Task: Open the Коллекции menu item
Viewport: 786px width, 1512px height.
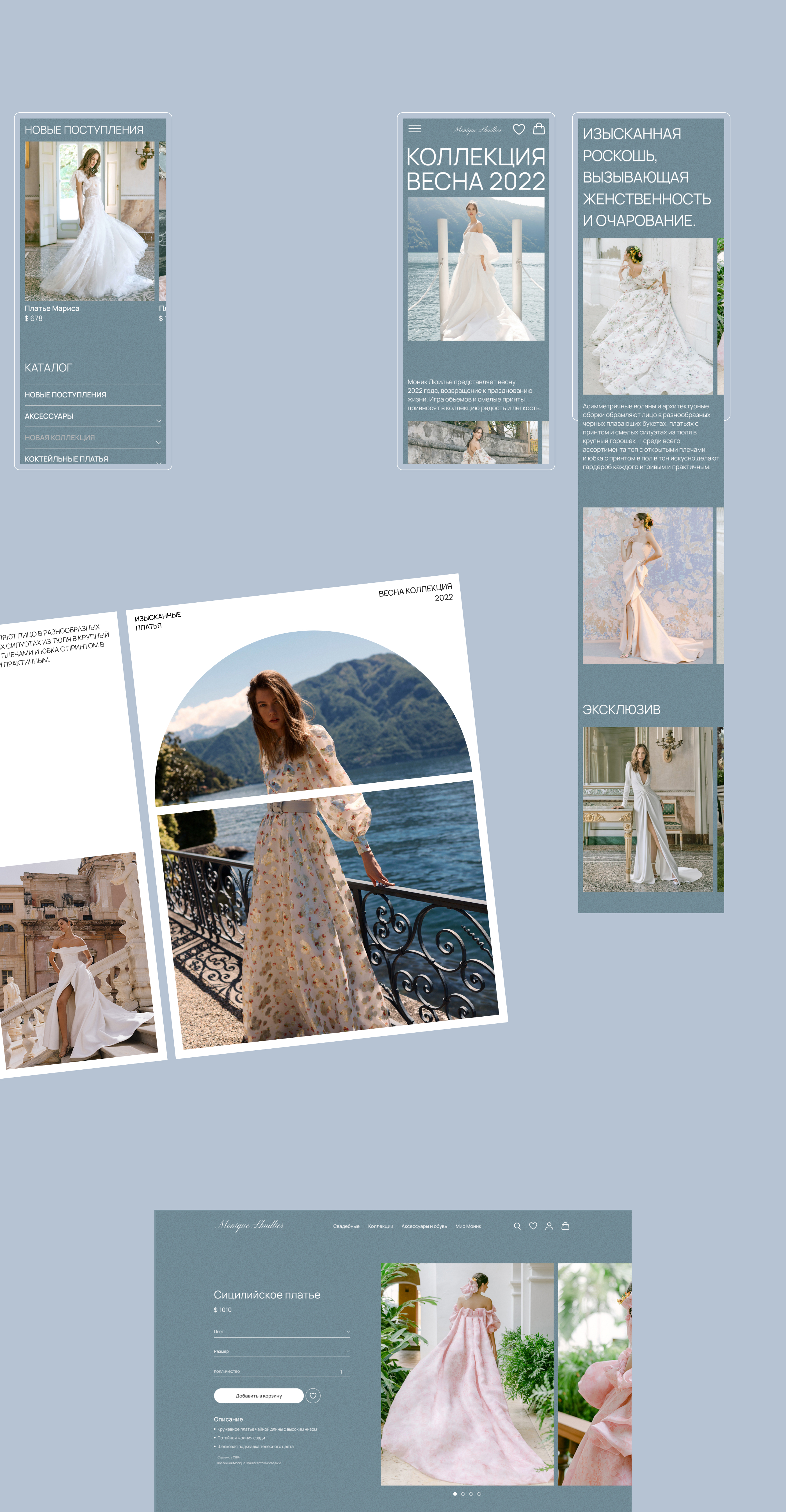Action: pyautogui.click(x=380, y=1226)
